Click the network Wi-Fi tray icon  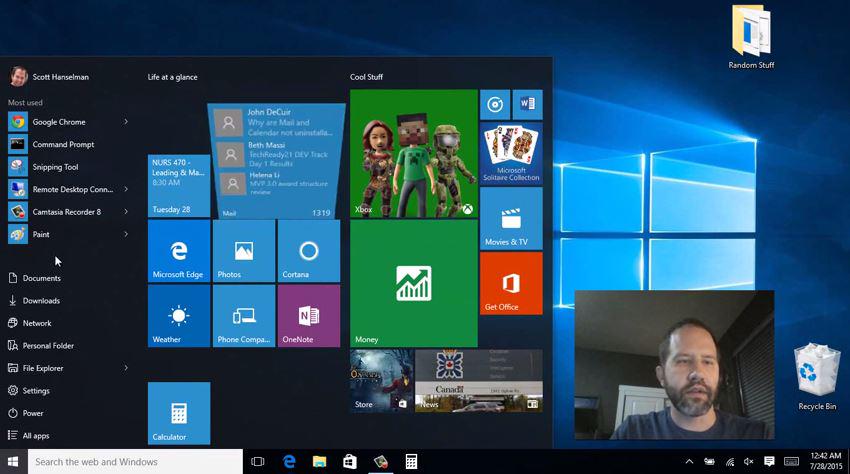tap(730, 462)
